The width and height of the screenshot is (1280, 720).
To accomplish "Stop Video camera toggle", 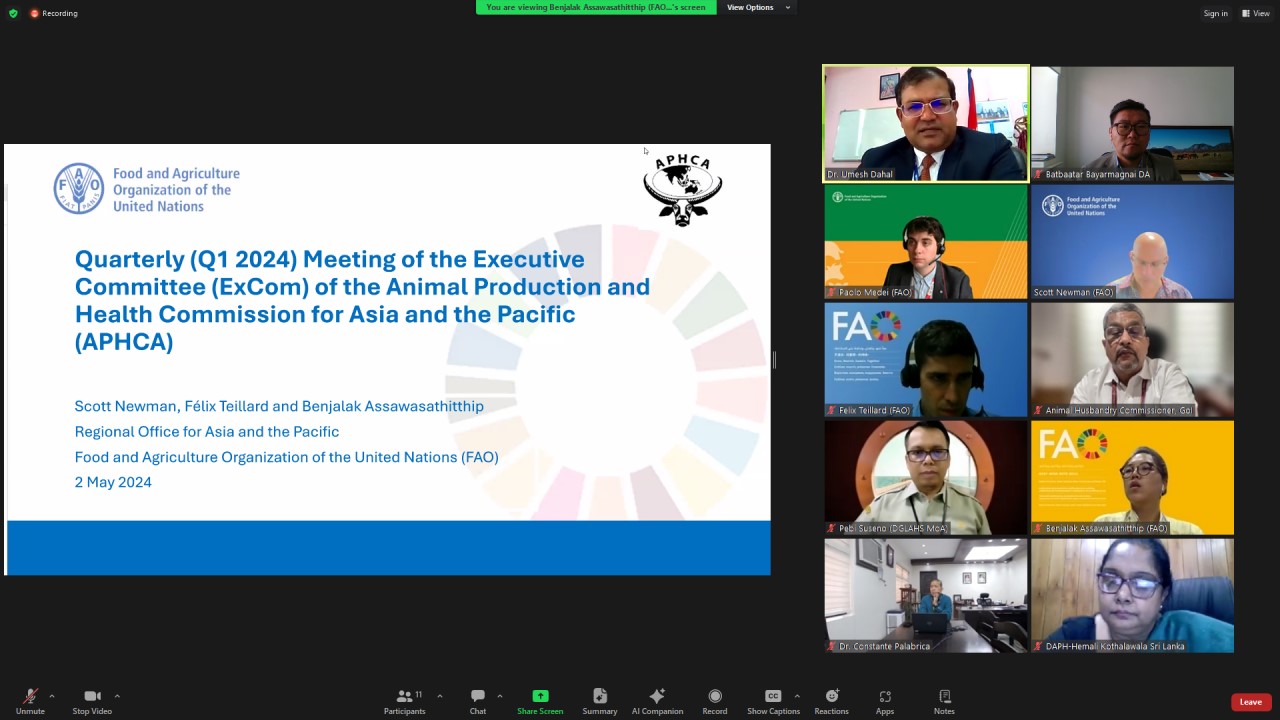I will tap(92, 701).
